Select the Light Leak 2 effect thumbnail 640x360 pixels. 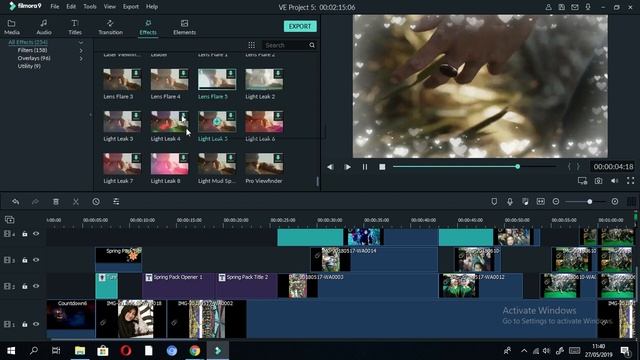point(264,79)
